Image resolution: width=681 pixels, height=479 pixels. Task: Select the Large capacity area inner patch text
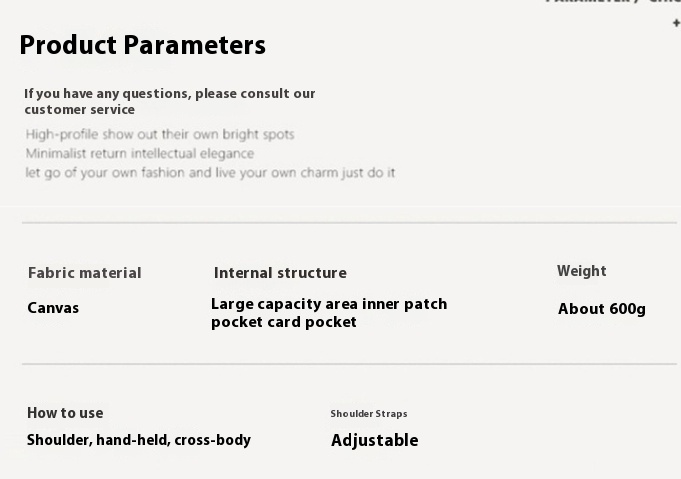pos(329,304)
